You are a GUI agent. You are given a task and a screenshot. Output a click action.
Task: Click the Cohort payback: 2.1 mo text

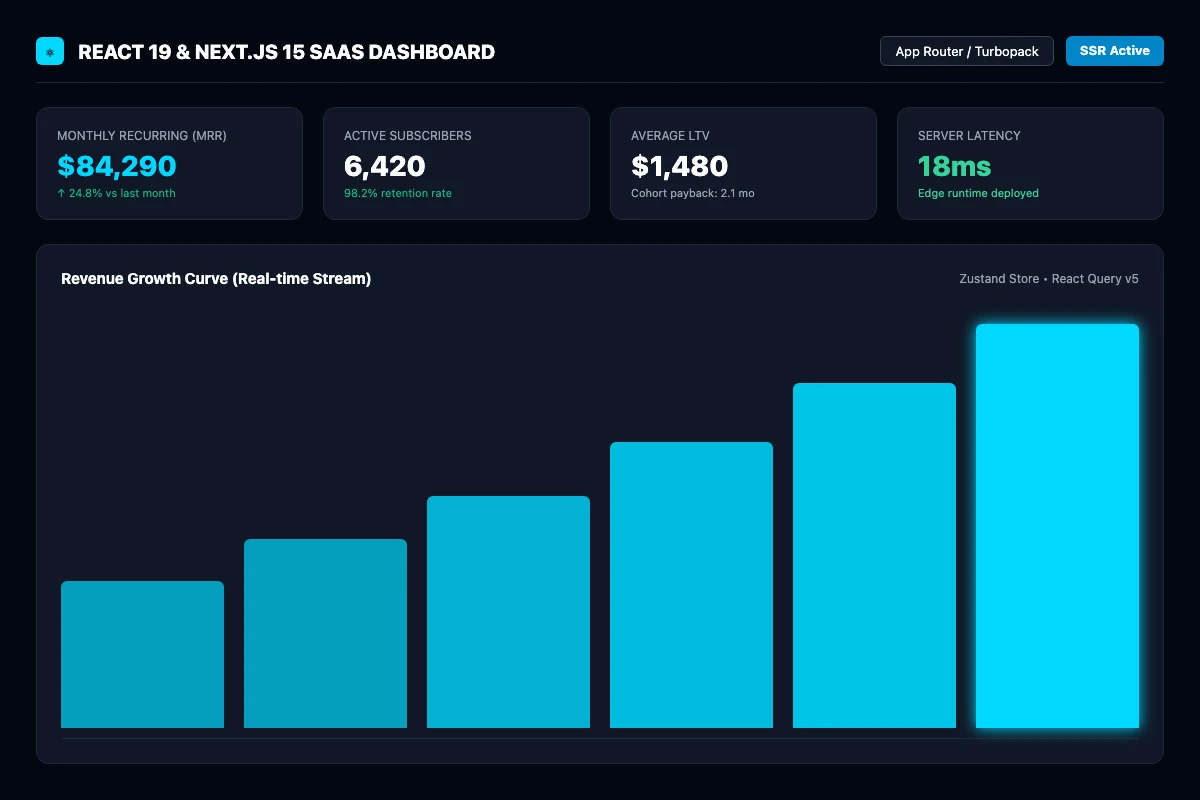(x=693, y=193)
